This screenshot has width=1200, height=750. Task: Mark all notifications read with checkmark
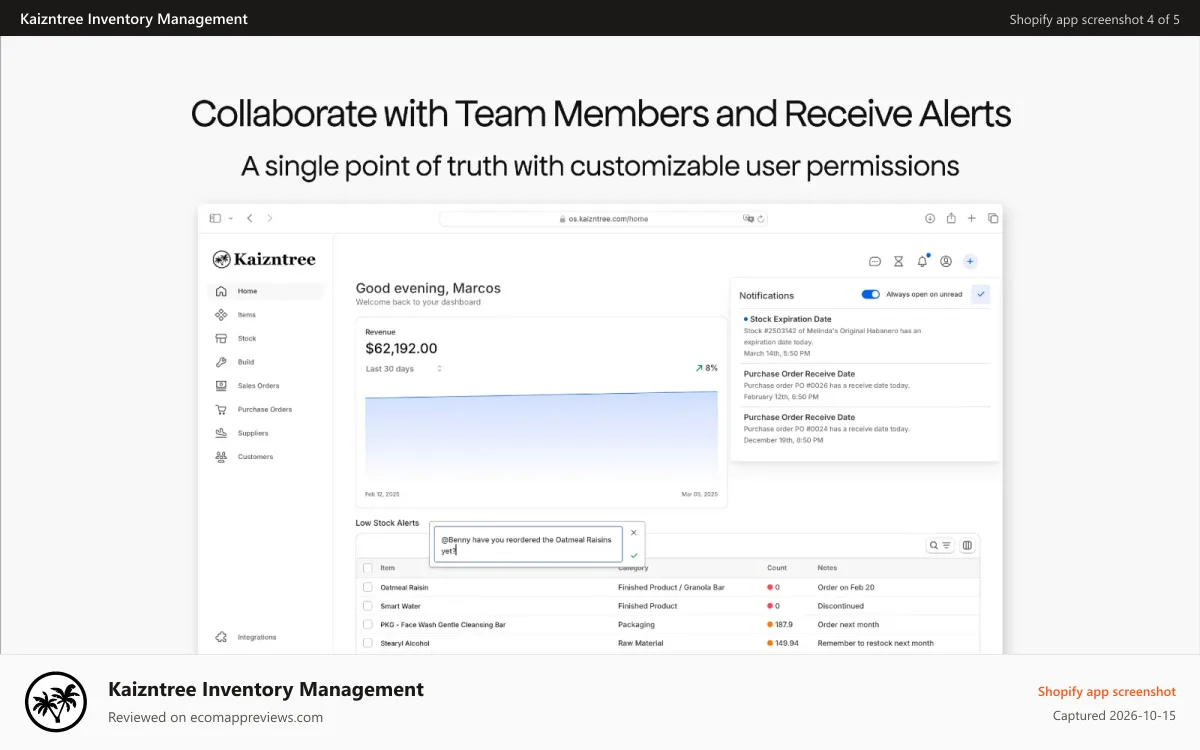pyautogui.click(x=980, y=294)
